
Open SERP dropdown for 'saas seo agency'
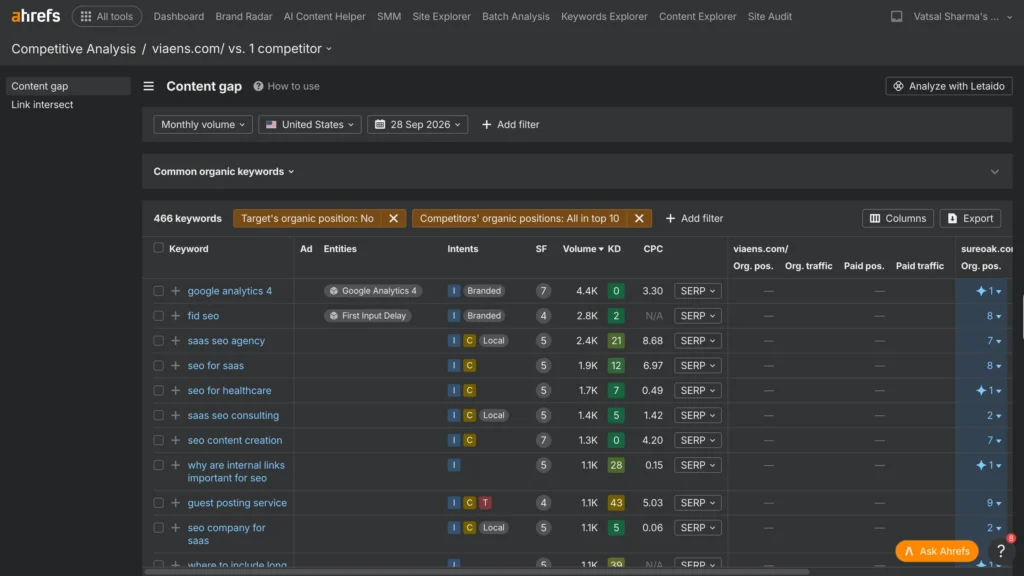click(697, 340)
